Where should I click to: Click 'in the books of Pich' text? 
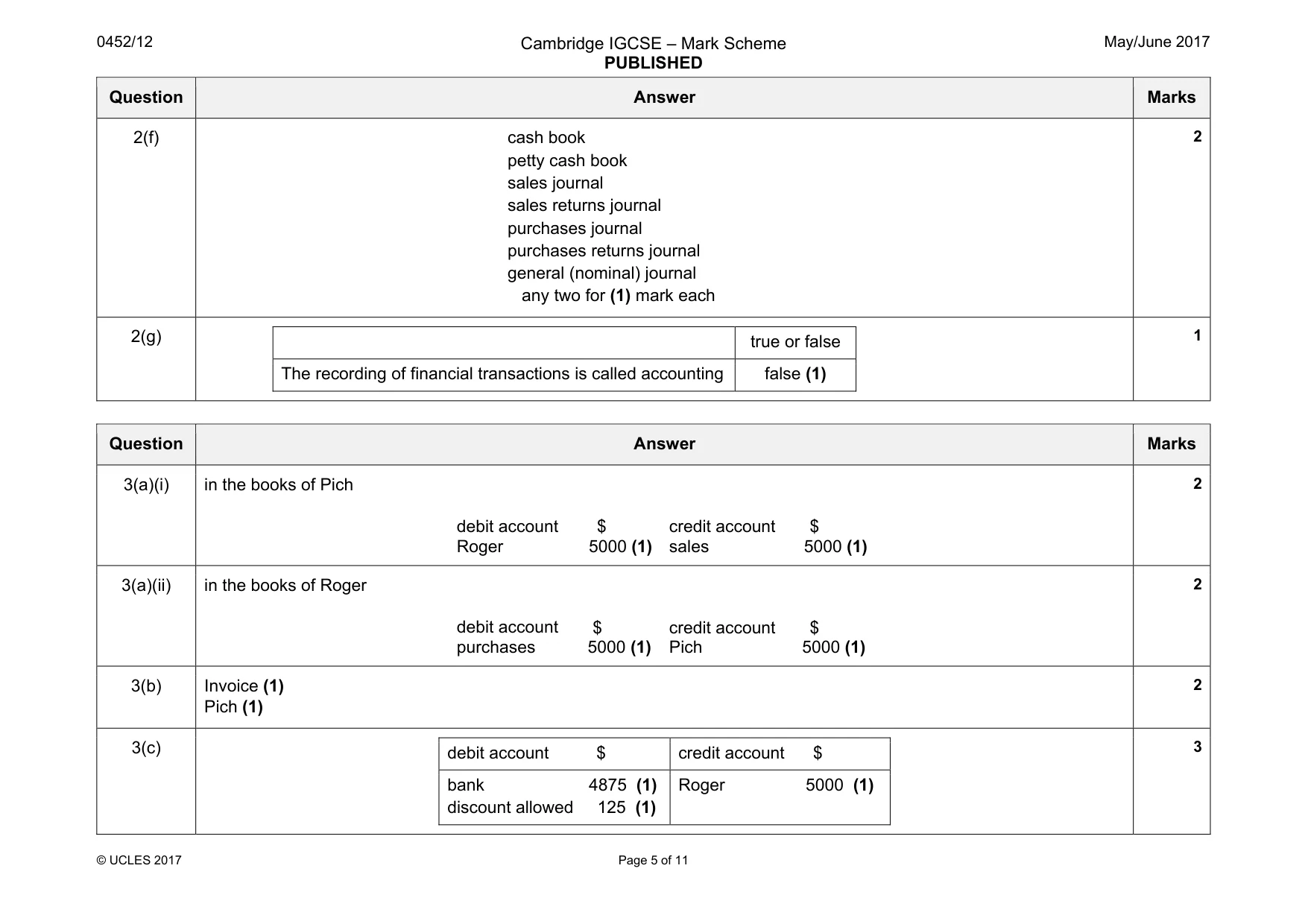point(279,485)
